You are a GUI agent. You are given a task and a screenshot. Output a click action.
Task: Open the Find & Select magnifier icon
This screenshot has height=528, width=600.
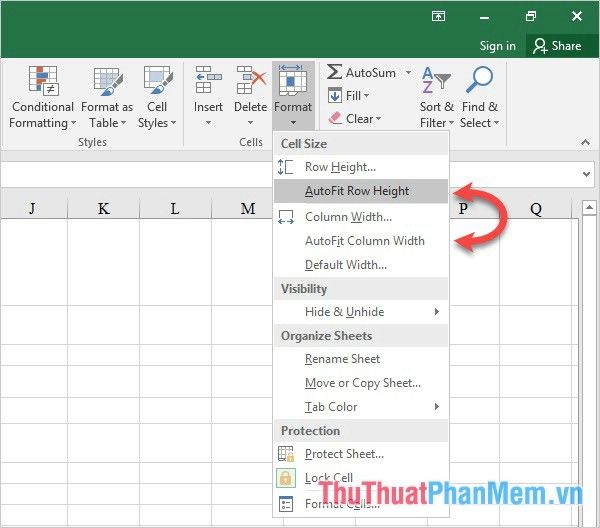479,80
